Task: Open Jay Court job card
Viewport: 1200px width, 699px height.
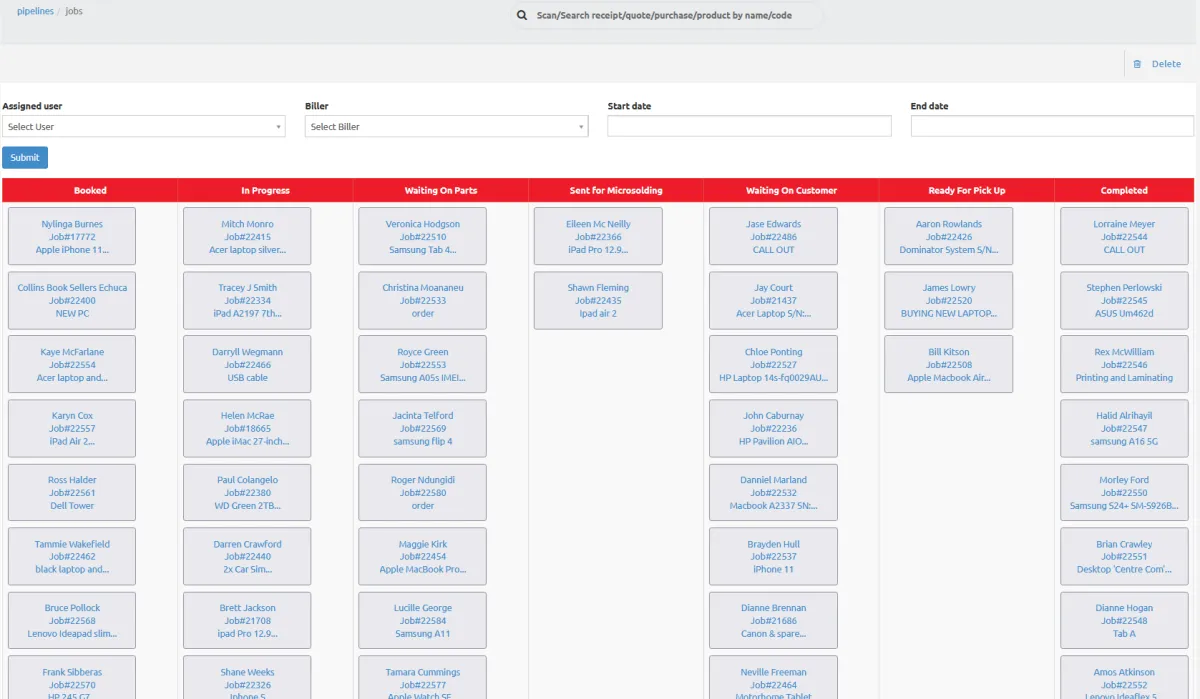Action: pos(773,300)
